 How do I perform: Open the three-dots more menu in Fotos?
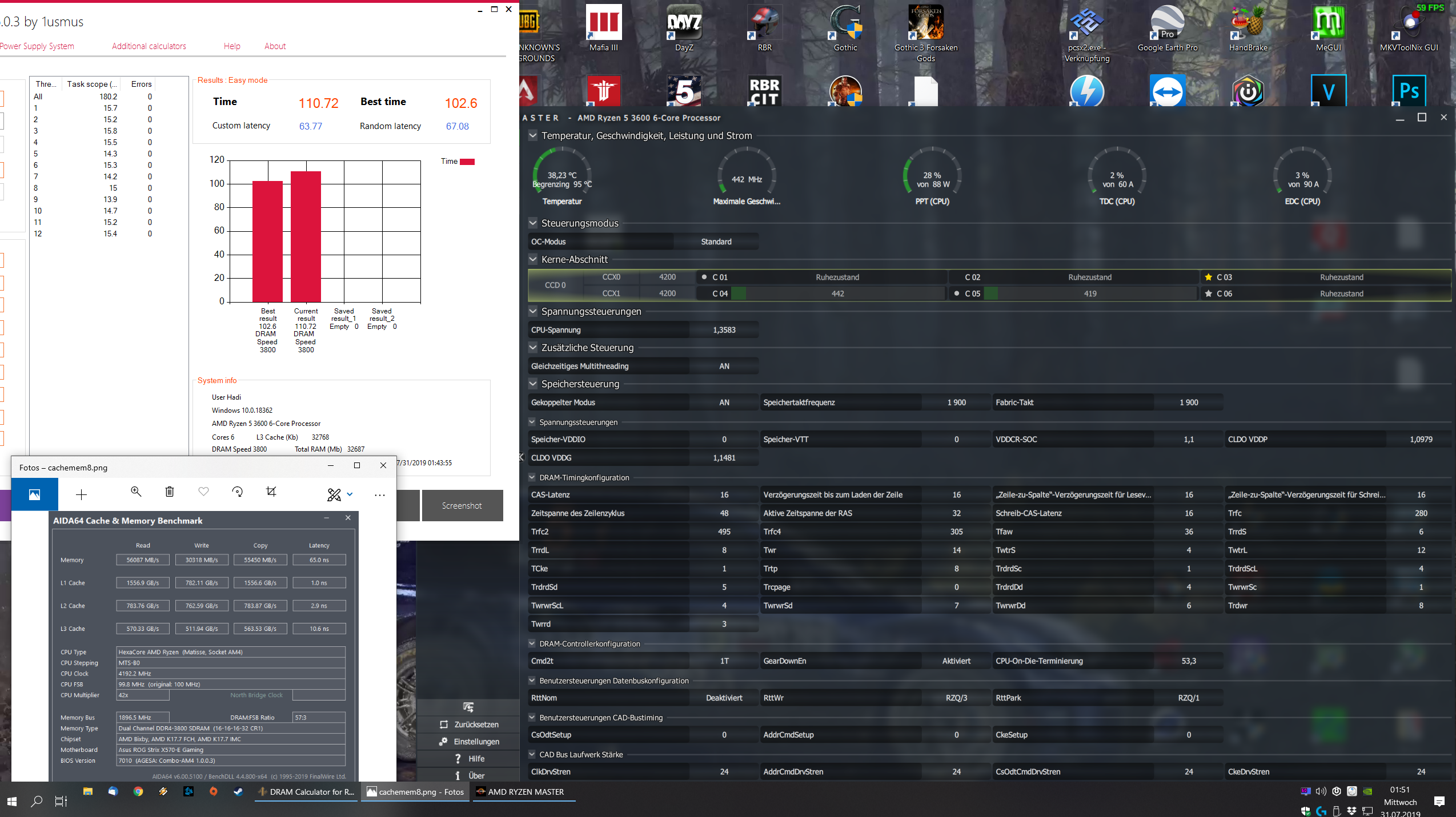click(379, 494)
